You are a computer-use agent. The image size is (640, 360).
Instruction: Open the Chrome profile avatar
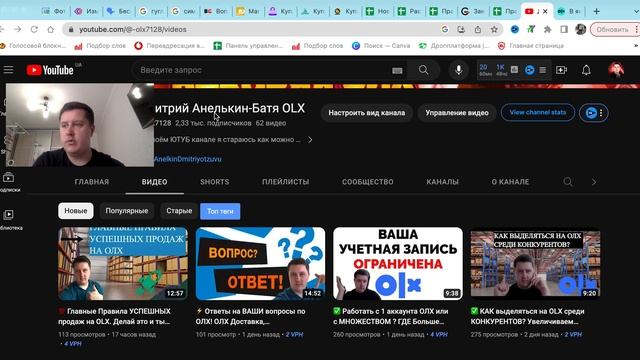click(x=580, y=29)
